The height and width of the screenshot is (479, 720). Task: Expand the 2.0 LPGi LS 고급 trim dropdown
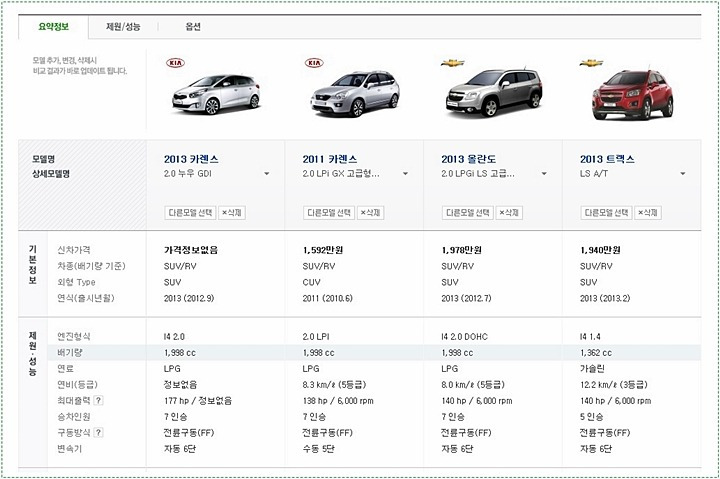pyautogui.click(x=544, y=174)
